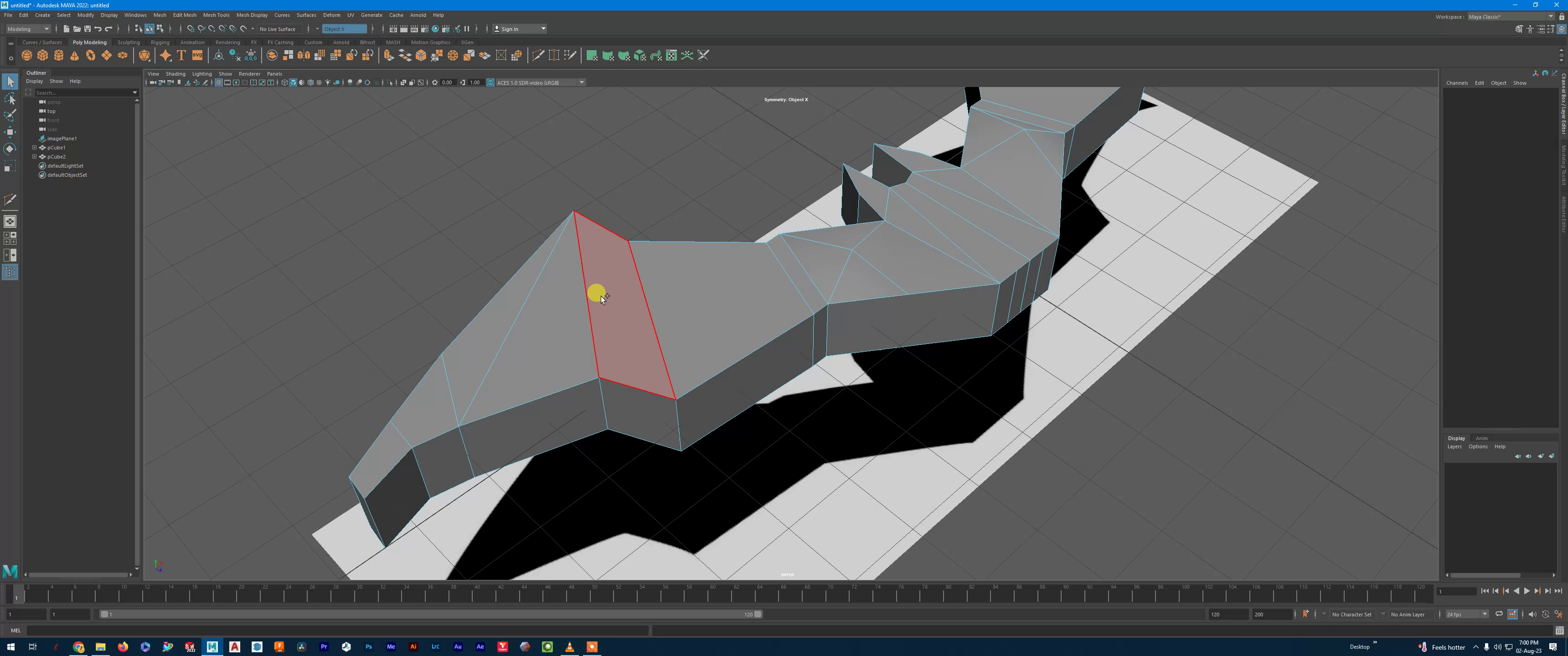This screenshot has width=1568, height=656.
Task: Open the Workspace Maya Classic dropdown
Action: click(1511, 16)
